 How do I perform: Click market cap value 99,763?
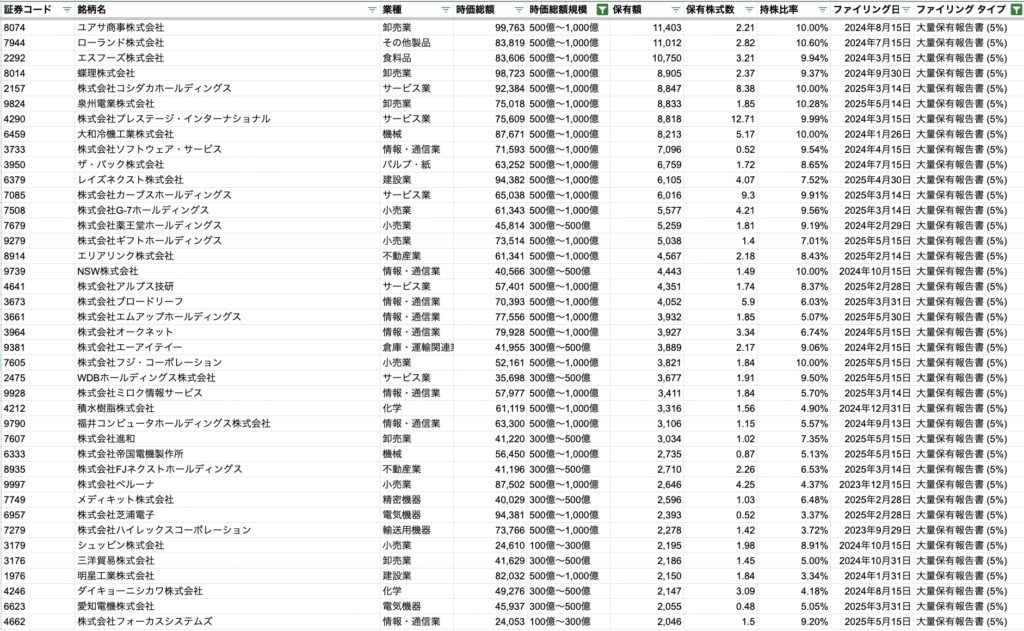[x=490, y=27]
